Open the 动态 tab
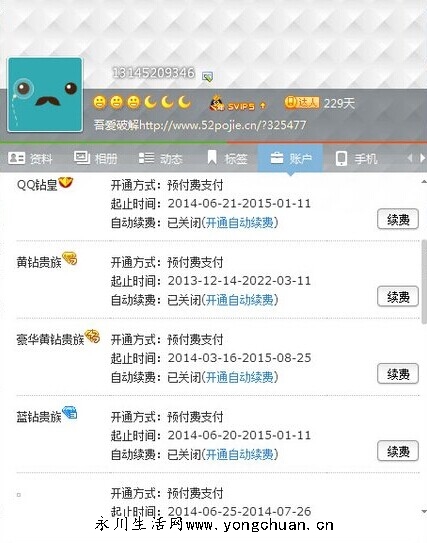Image resolution: width=427 pixels, height=543 pixels. pyautogui.click(x=160, y=159)
